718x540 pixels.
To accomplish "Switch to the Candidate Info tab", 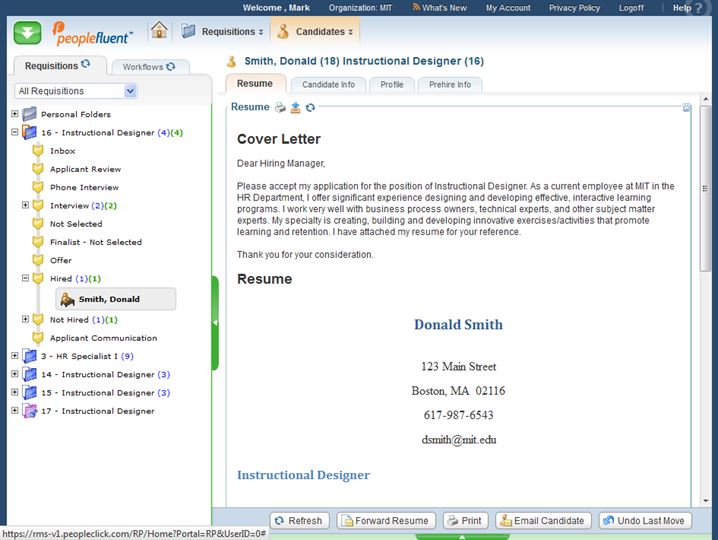I will click(328, 85).
